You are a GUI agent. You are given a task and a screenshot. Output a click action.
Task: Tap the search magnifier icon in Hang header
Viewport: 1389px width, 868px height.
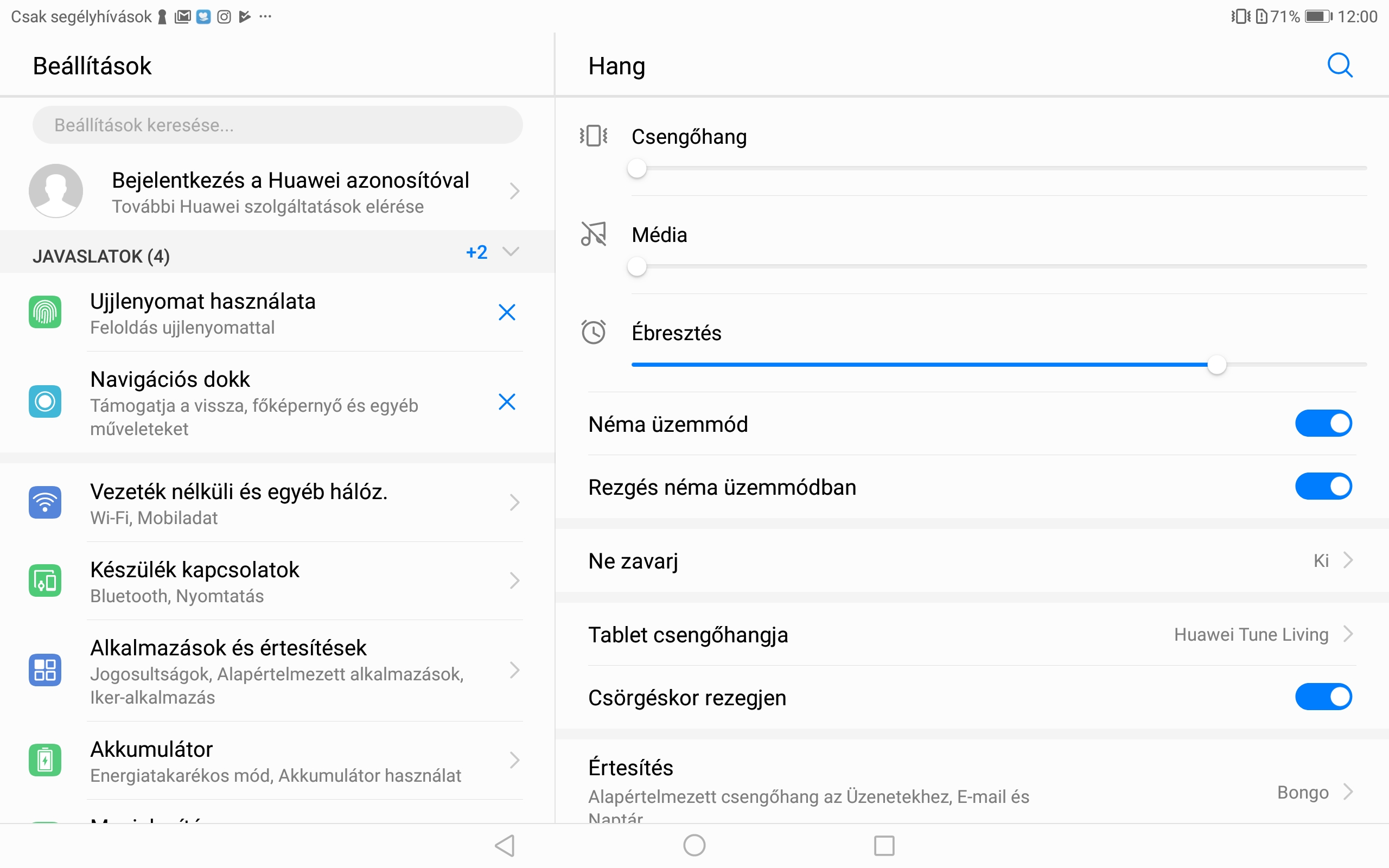coord(1340,66)
